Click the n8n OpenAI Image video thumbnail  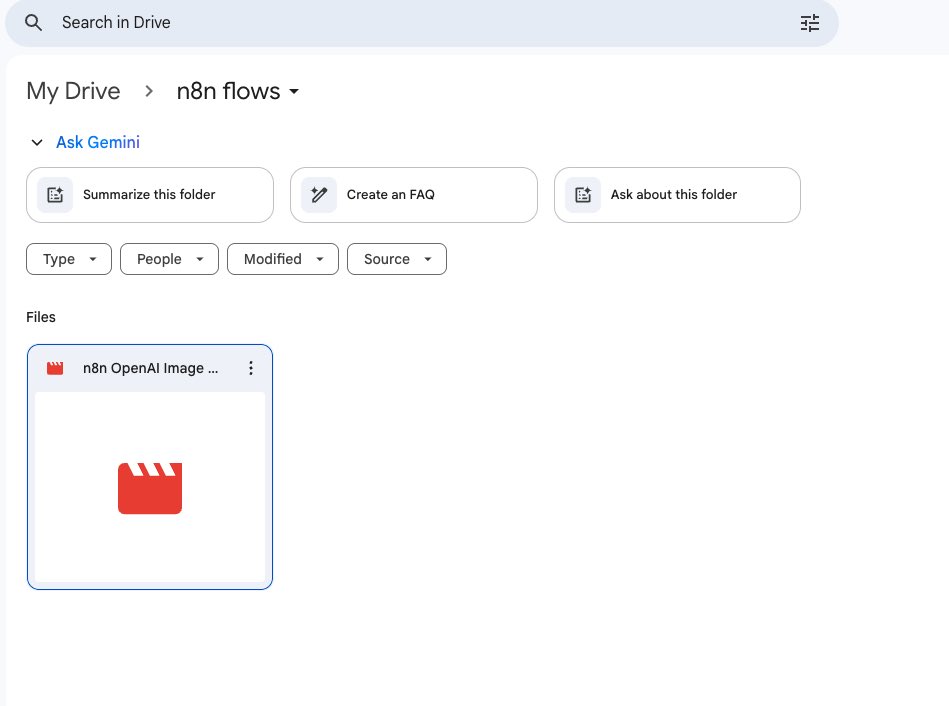click(x=150, y=487)
